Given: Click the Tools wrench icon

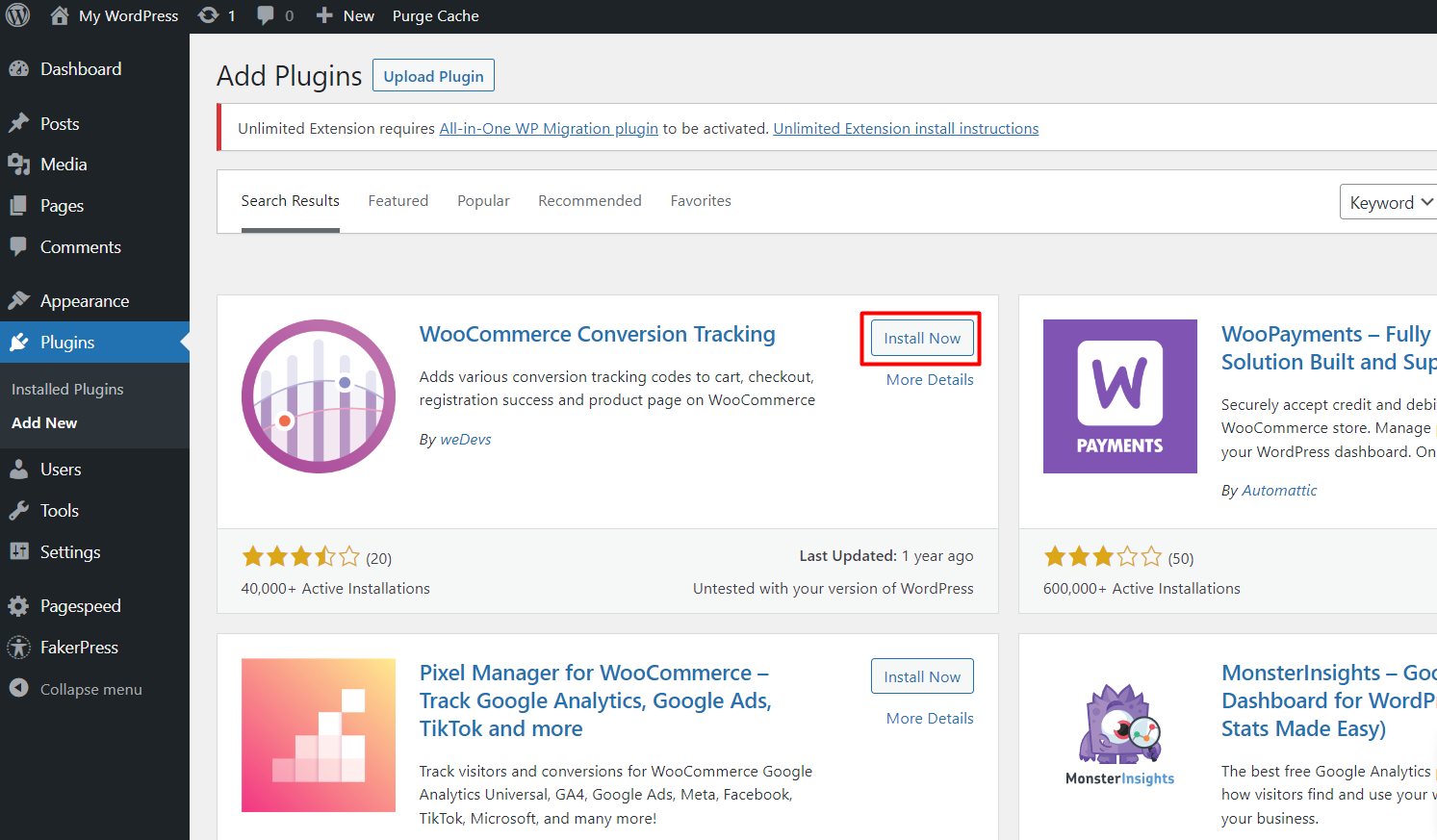Looking at the screenshot, I should (18, 511).
